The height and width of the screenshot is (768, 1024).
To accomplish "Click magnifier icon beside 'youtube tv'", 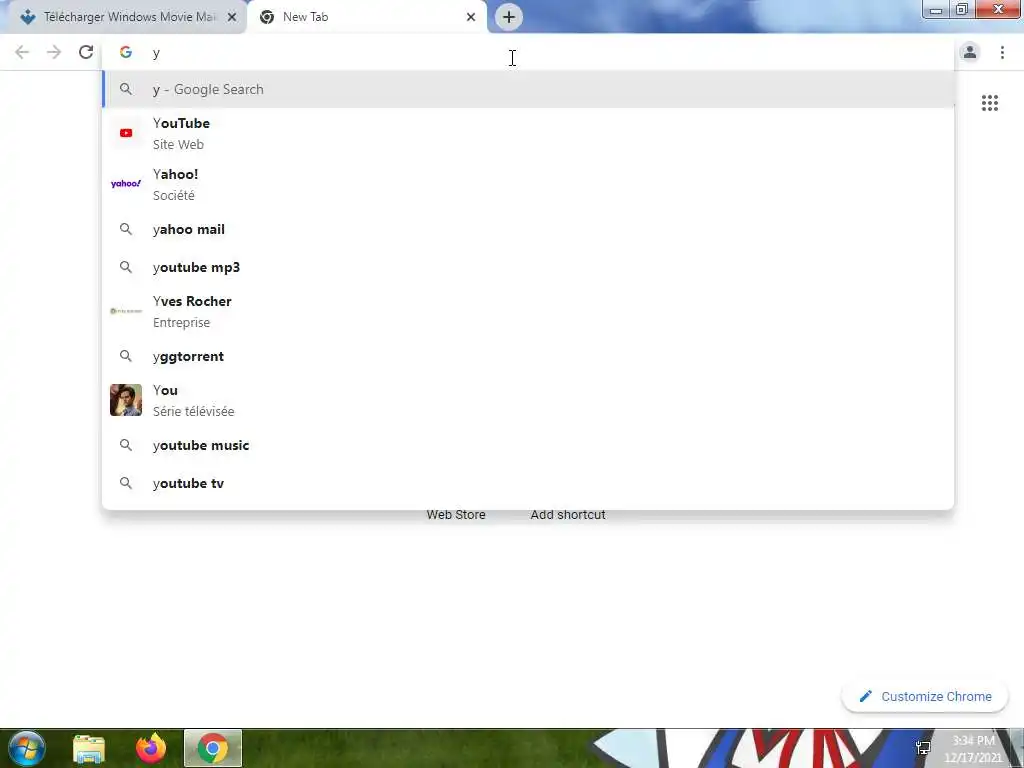I will pos(125,483).
